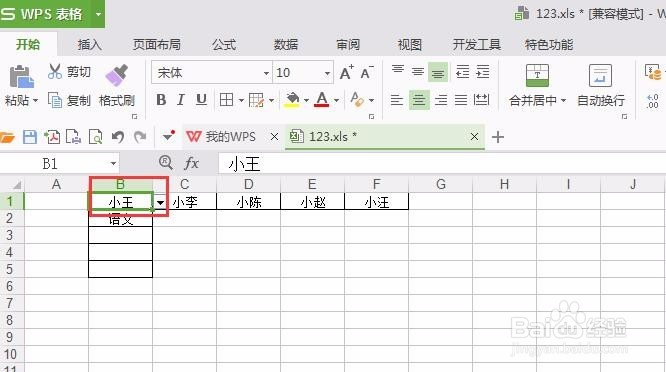Open Print Preview icon

(96, 137)
